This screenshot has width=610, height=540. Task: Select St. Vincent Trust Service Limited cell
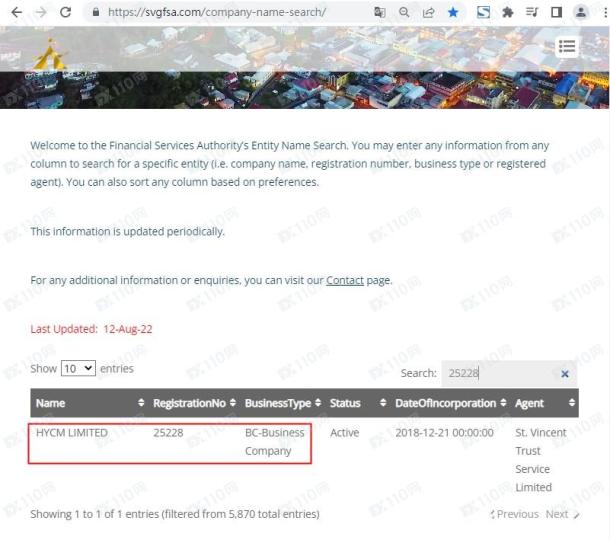tap(541, 460)
